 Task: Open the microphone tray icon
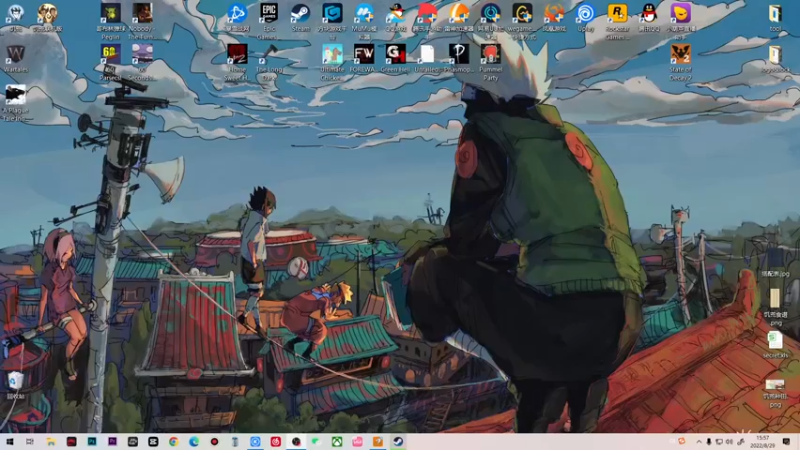point(709,442)
